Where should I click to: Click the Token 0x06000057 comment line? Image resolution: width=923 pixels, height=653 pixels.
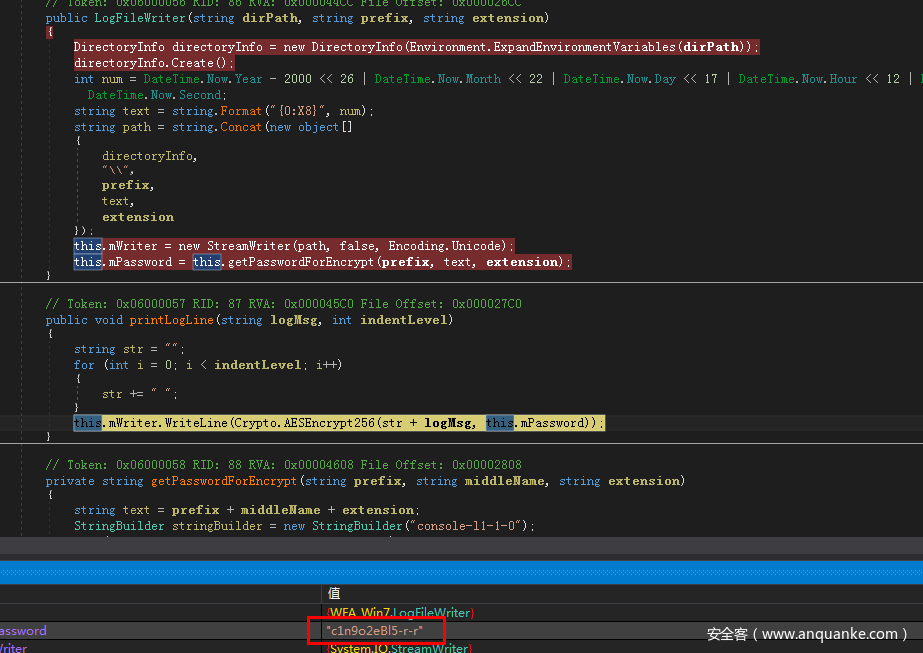tap(283, 304)
